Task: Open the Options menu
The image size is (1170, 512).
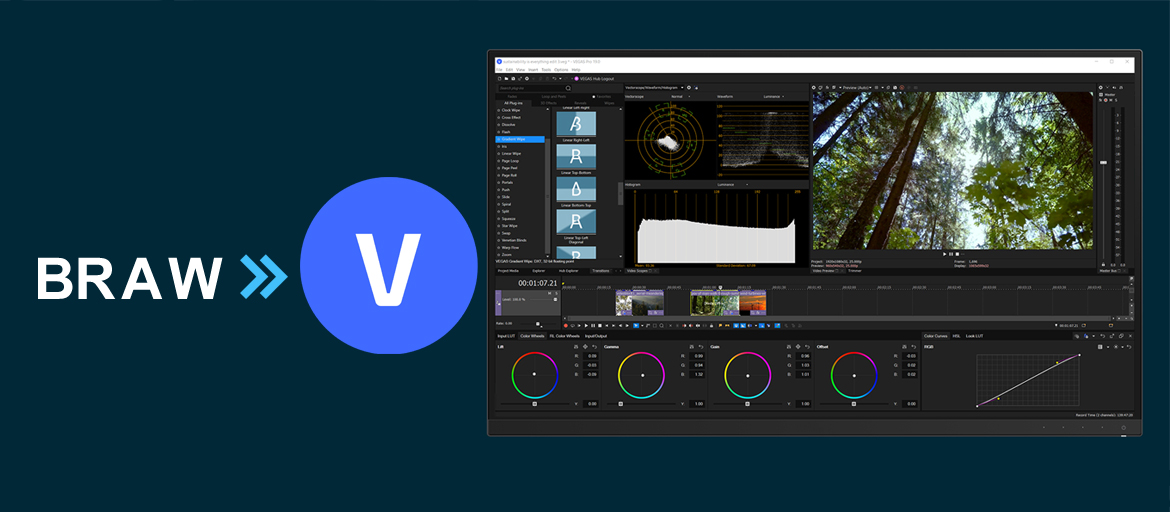Action: [x=561, y=69]
